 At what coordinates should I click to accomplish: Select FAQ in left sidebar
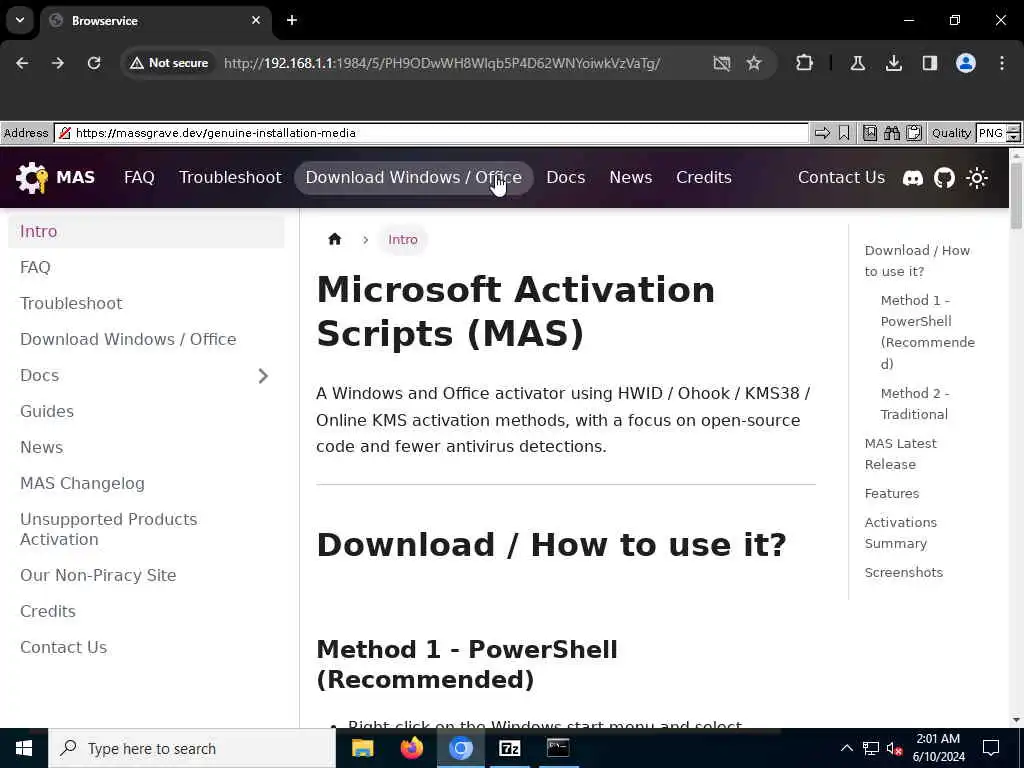tap(146, 267)
